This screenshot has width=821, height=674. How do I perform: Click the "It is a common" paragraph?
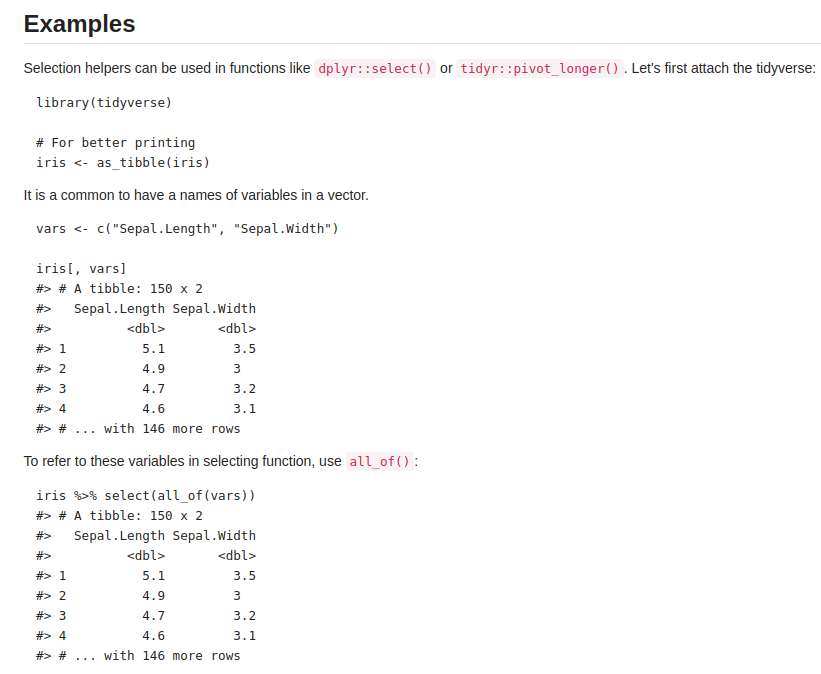tap(196, 195)
